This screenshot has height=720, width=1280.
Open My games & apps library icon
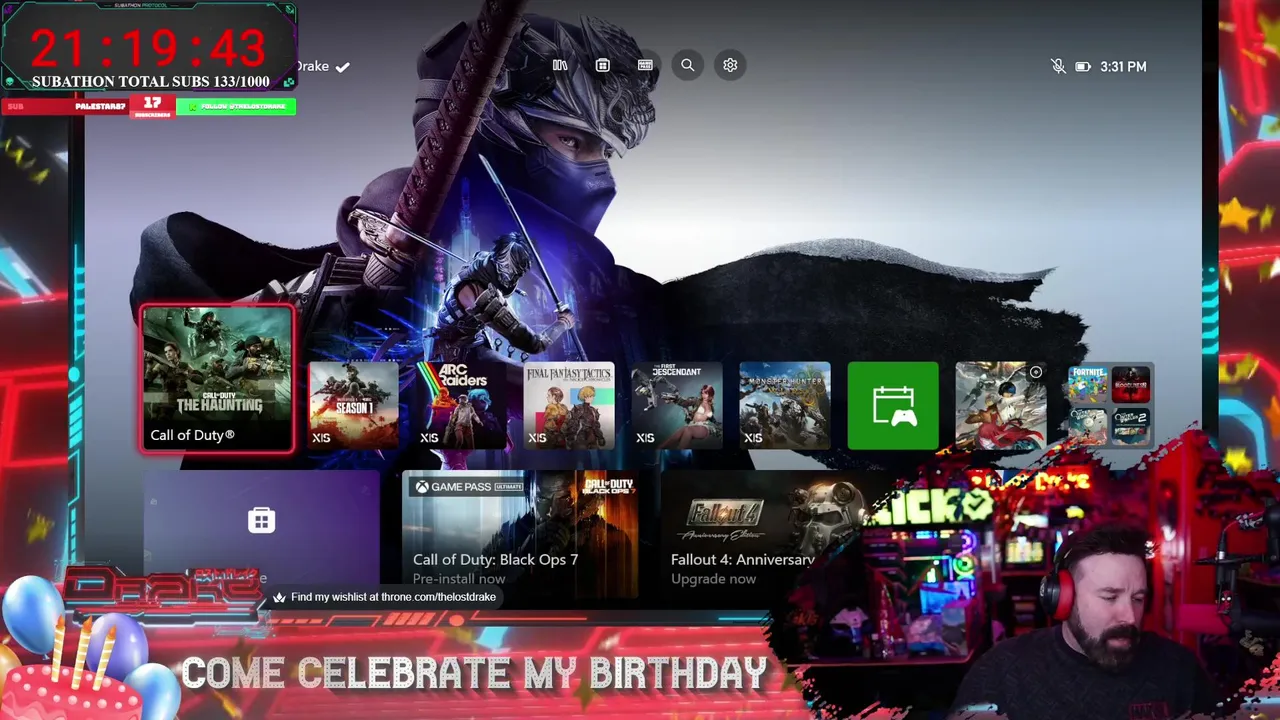[560, 65]
